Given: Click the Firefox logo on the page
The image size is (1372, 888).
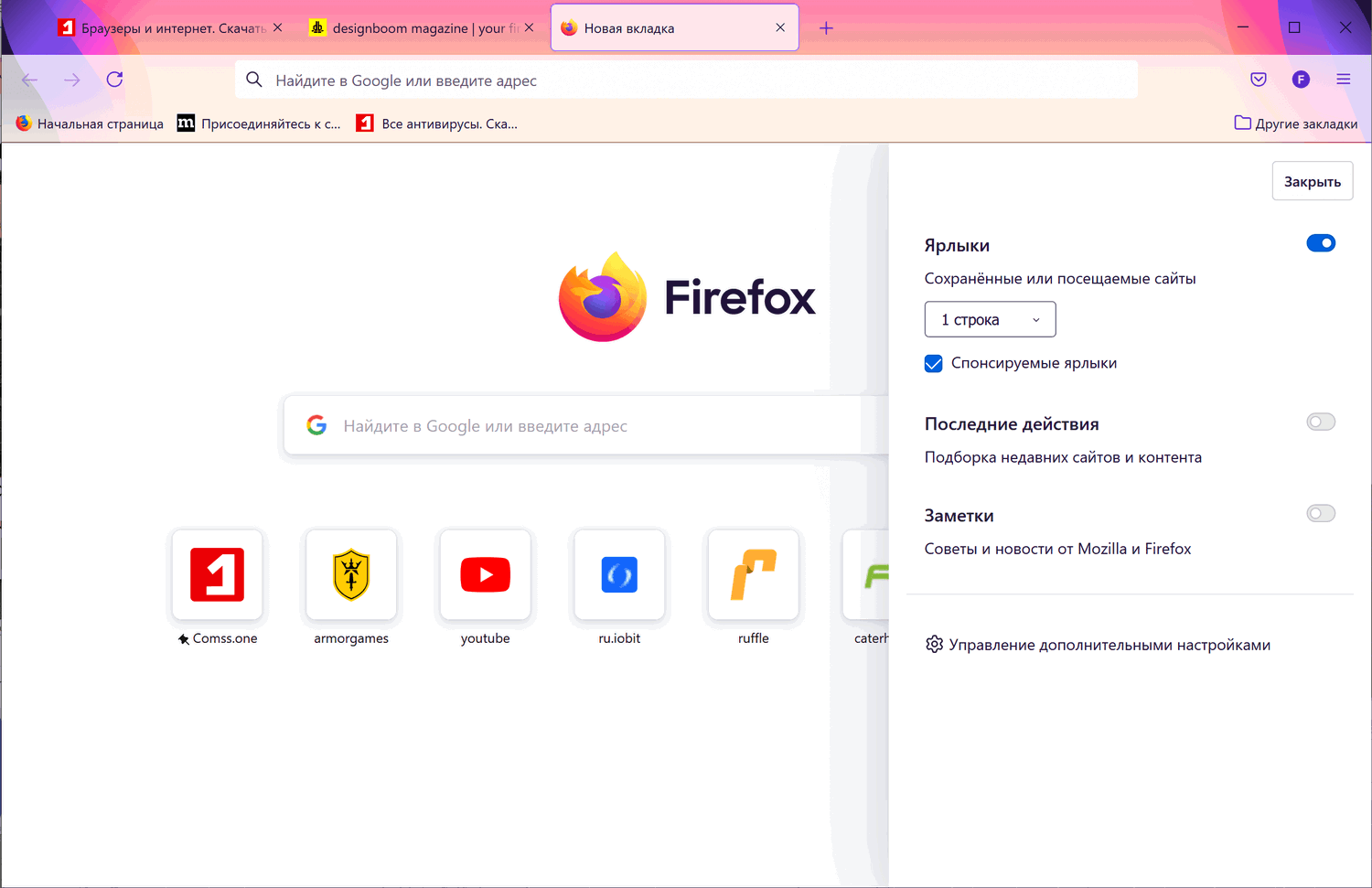Looking at the screenshot, I should point(603,297).
